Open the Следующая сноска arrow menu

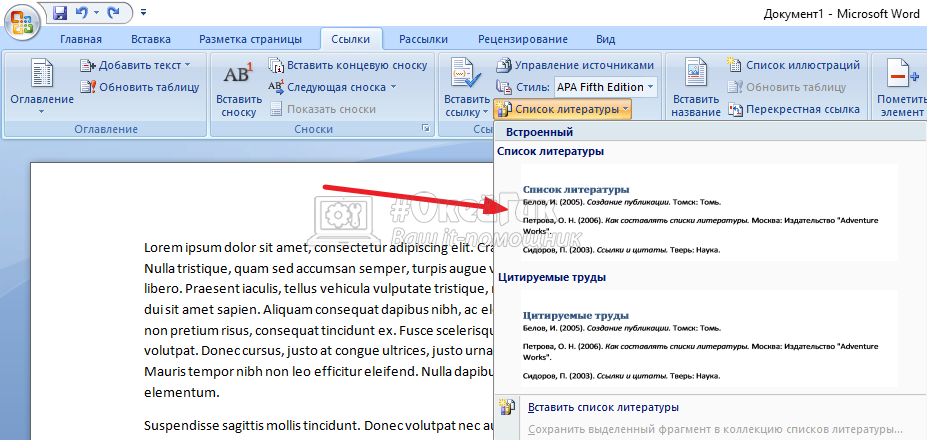[393, 88]
